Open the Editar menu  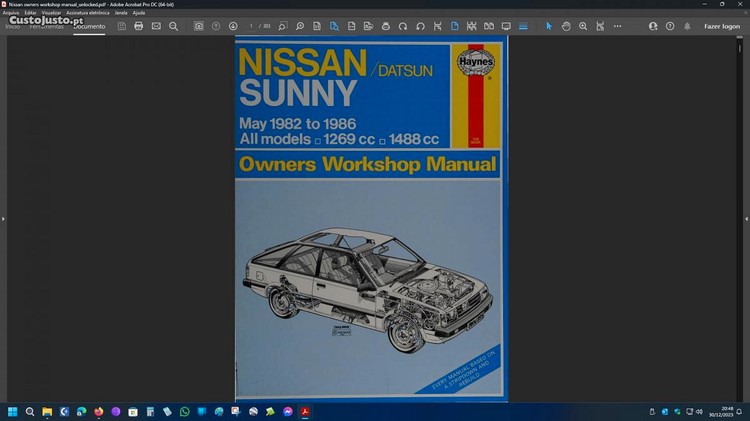coord(28,13)
